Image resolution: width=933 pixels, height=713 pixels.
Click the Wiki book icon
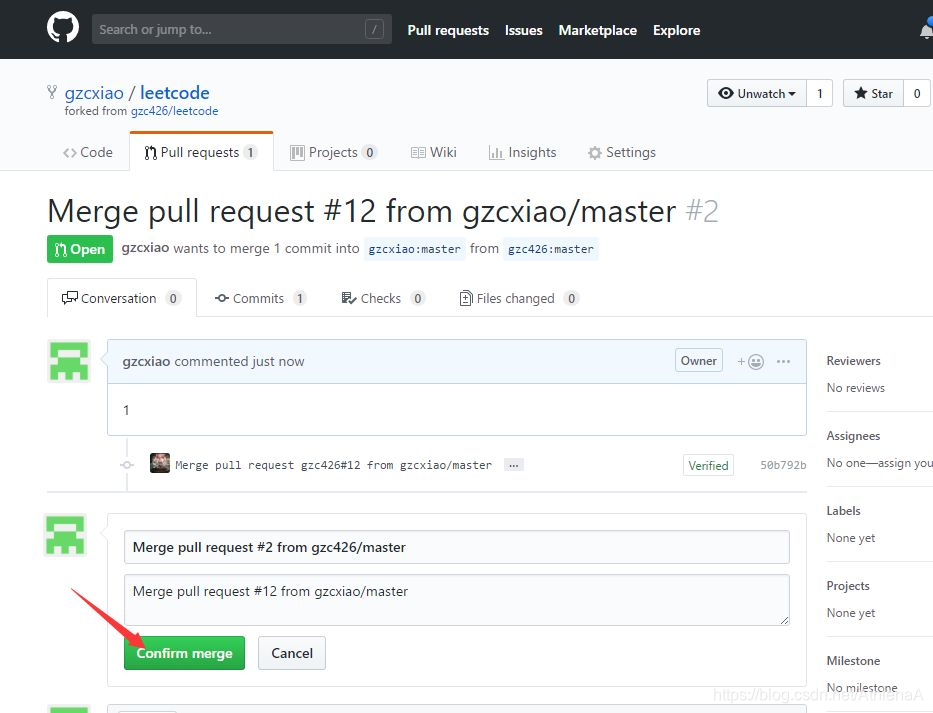tap(418, 153)
